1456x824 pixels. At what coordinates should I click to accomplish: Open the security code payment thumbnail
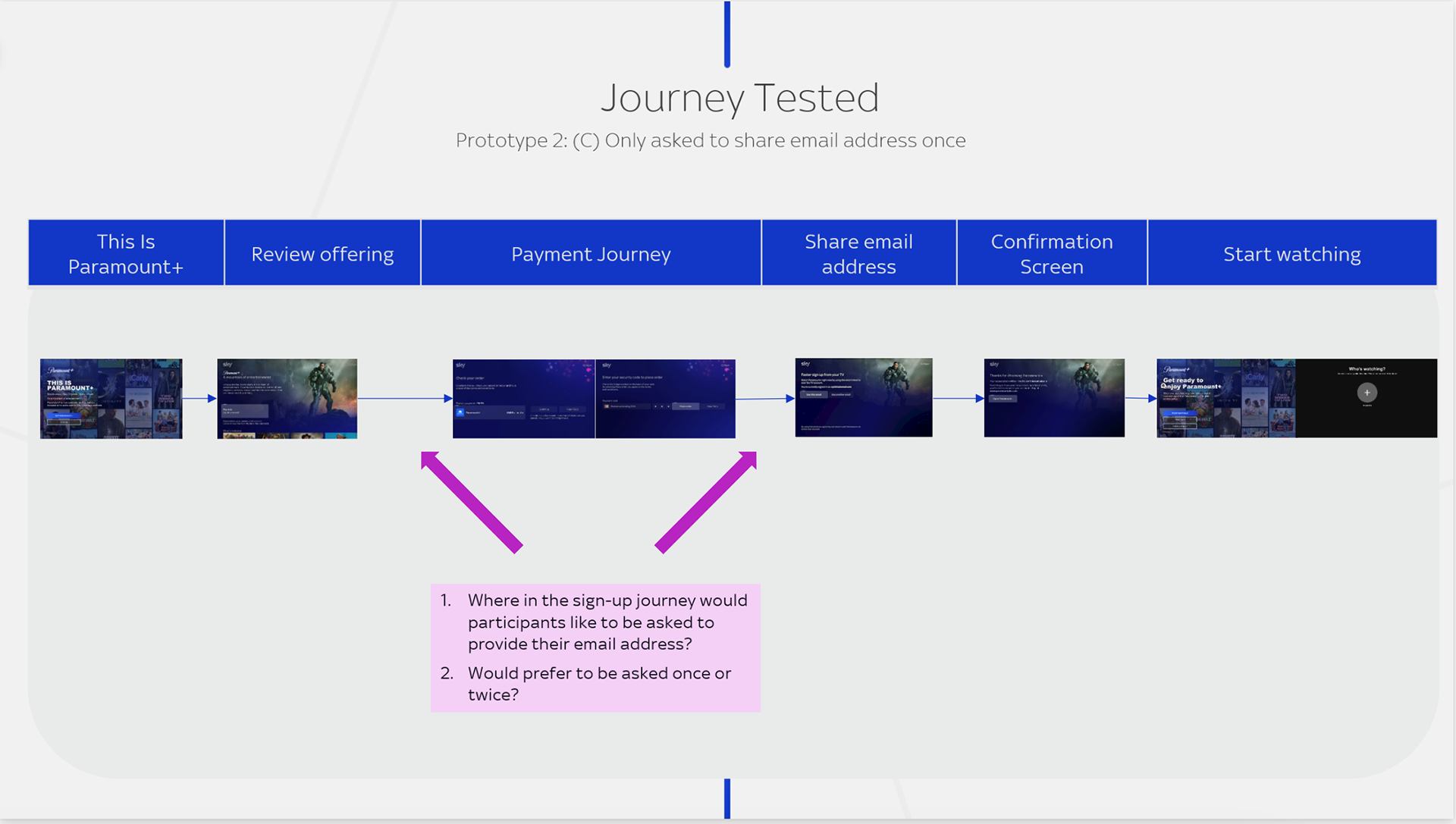666,399
